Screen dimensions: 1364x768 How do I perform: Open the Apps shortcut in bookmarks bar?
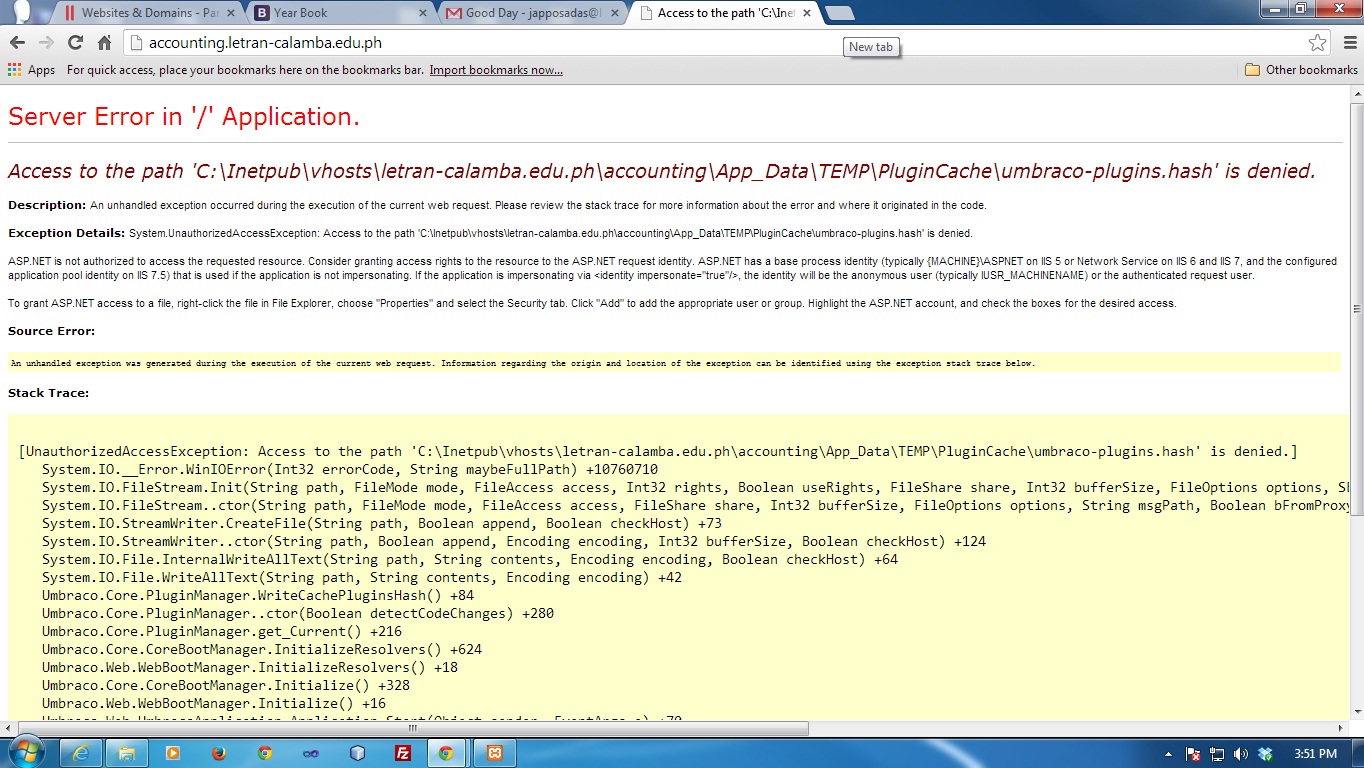[31, 70]
